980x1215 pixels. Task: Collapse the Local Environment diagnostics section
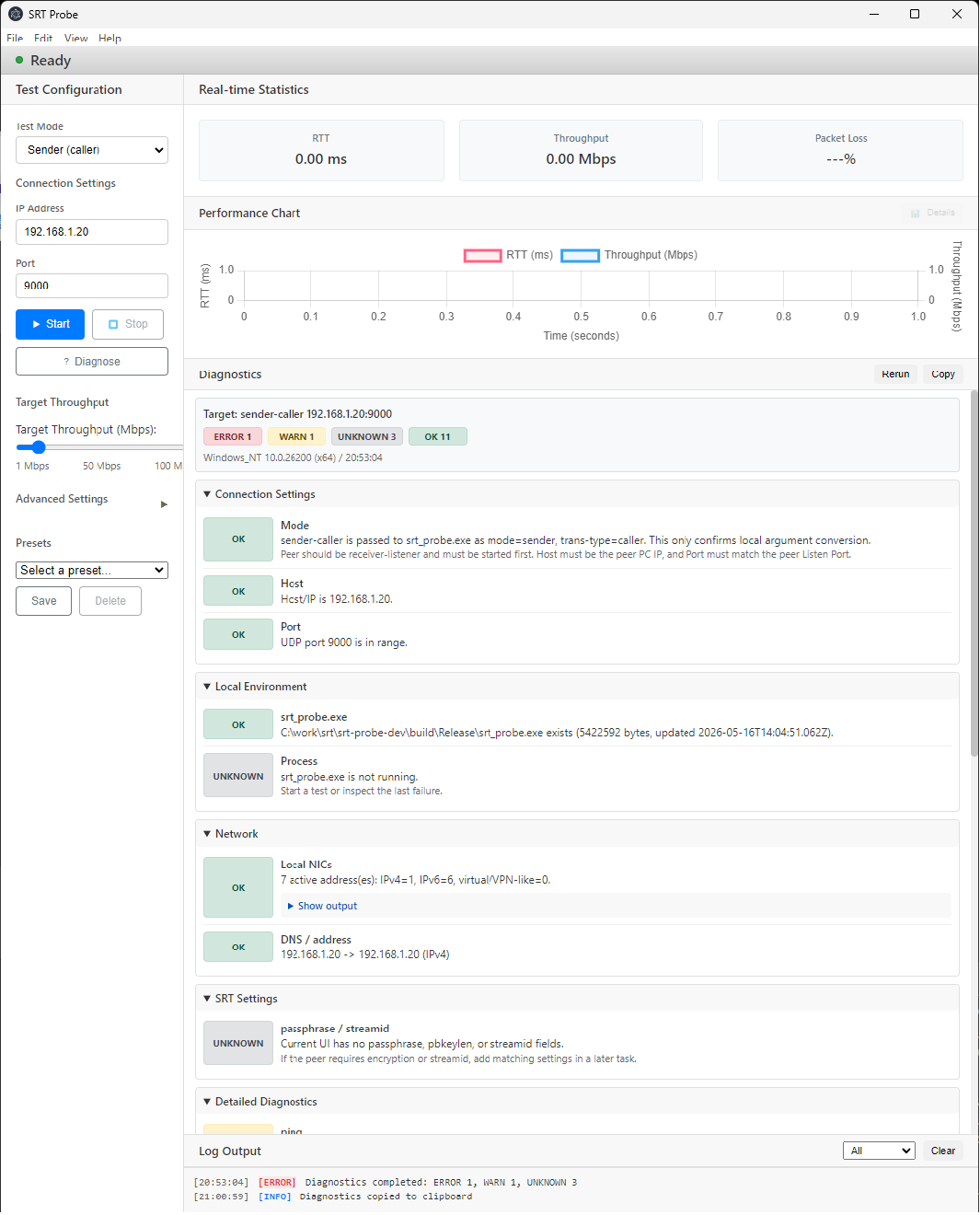(207, 687)
